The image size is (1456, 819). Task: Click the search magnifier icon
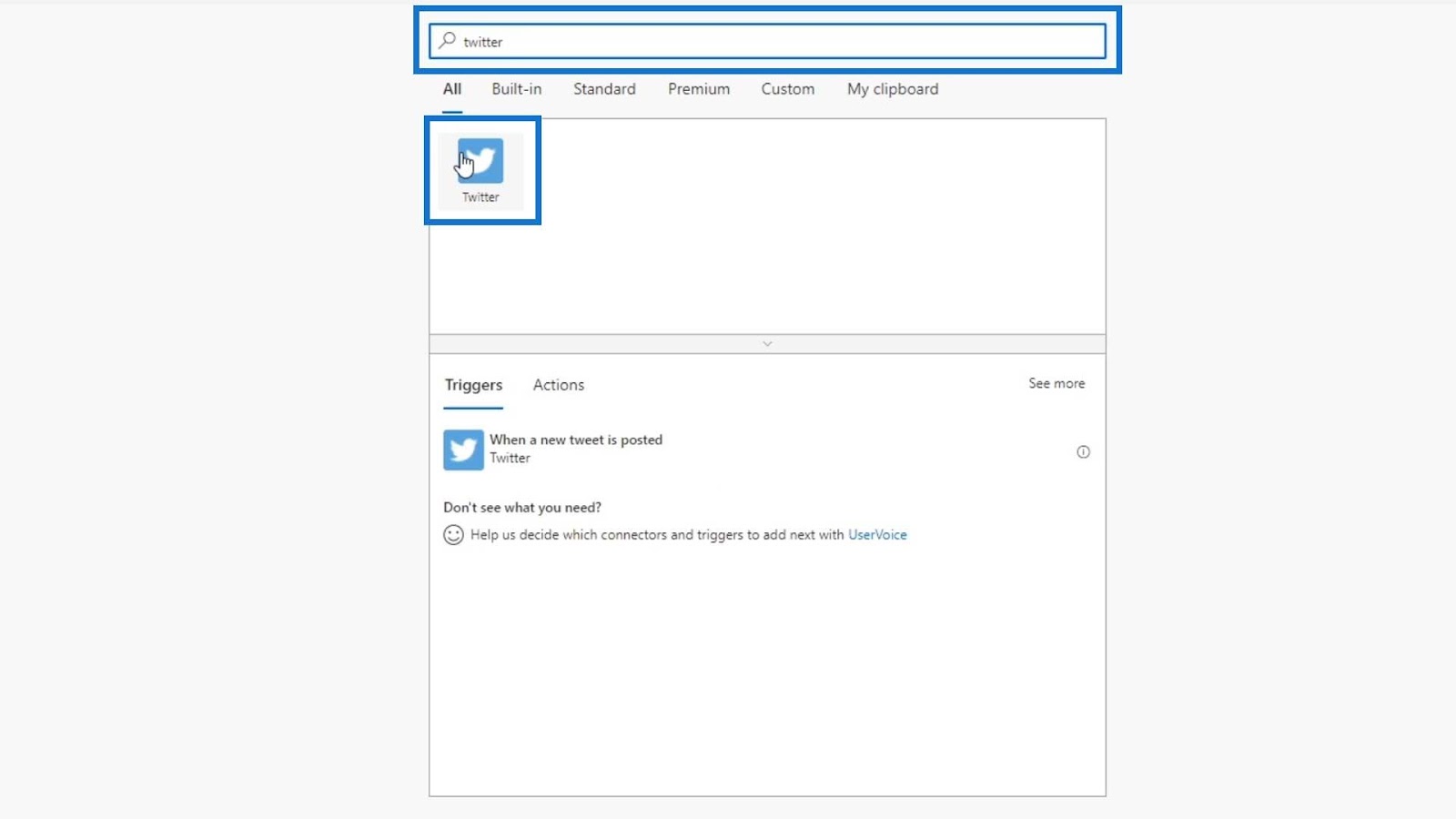coord(447,41)
